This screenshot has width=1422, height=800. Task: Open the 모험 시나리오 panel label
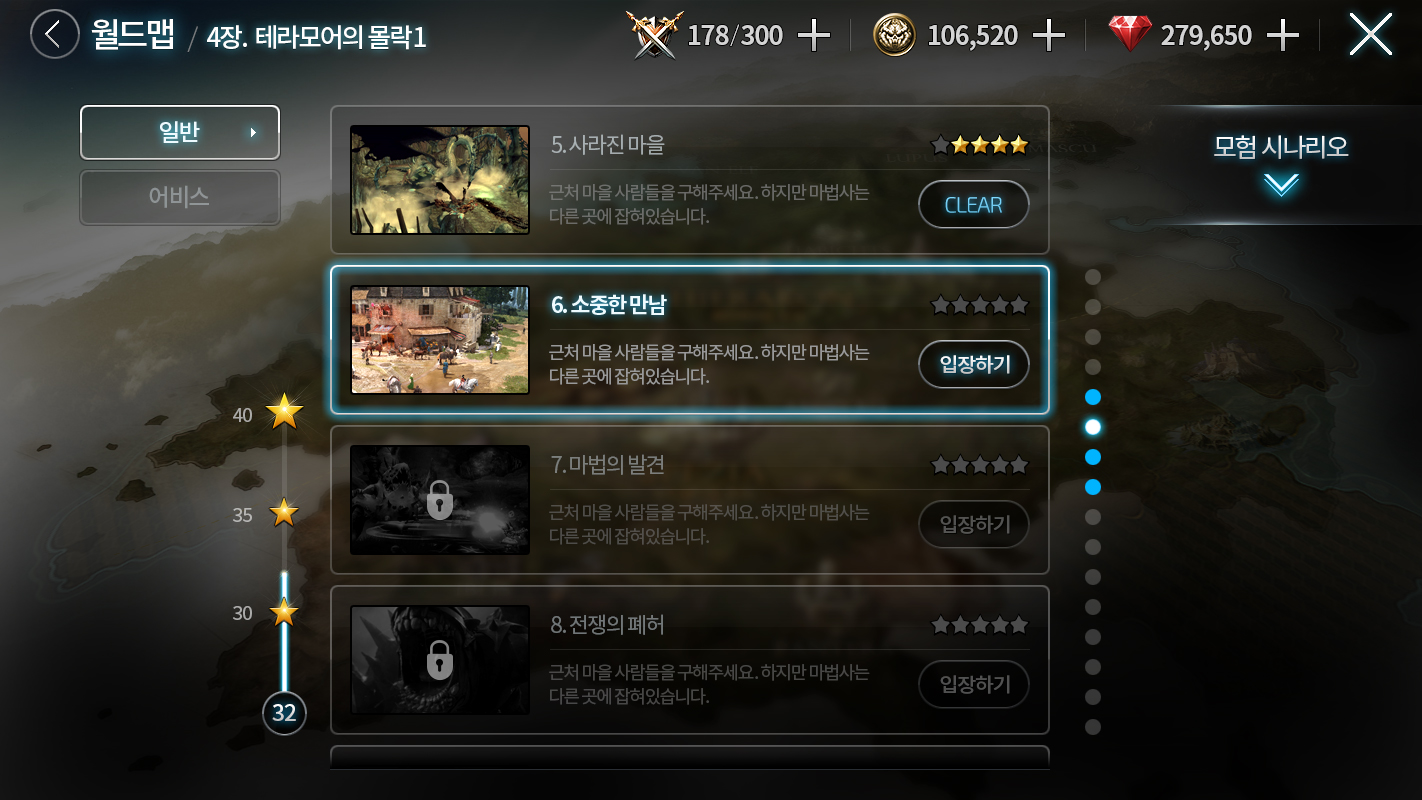(1281, 147)
